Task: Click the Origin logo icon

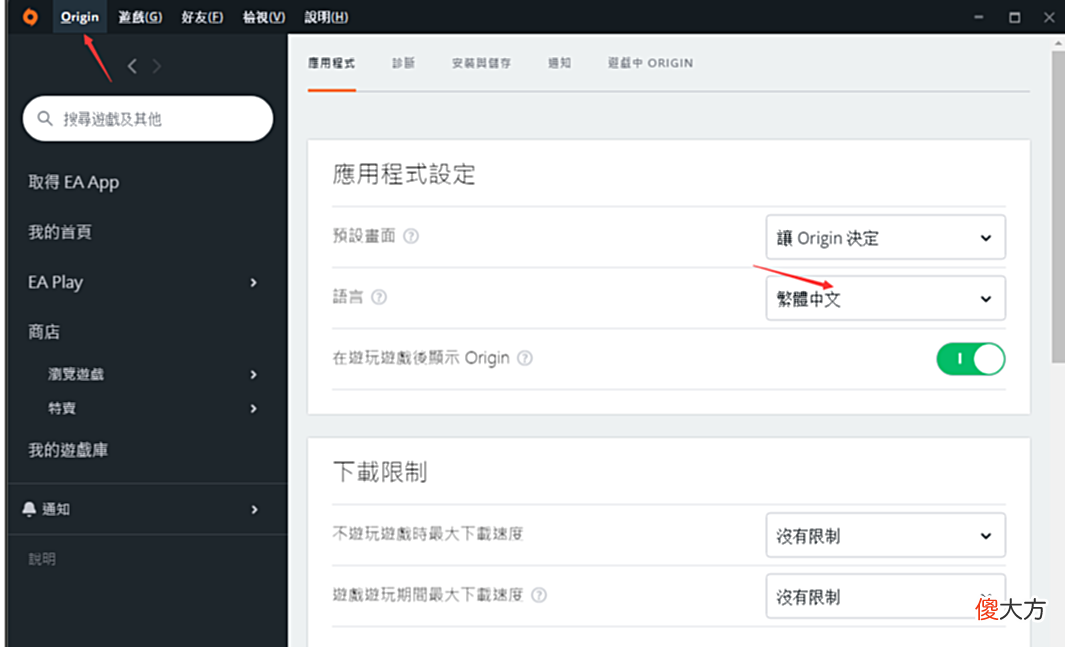Action: [x=30, y=17]
